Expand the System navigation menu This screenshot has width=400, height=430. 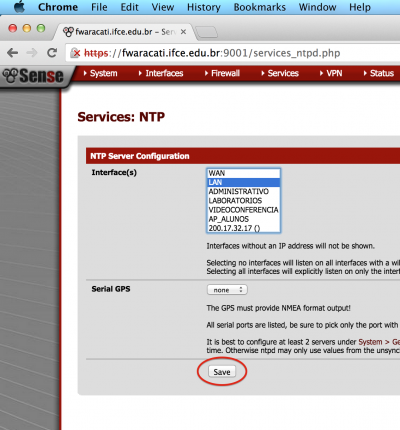click(x=100, y=73)
